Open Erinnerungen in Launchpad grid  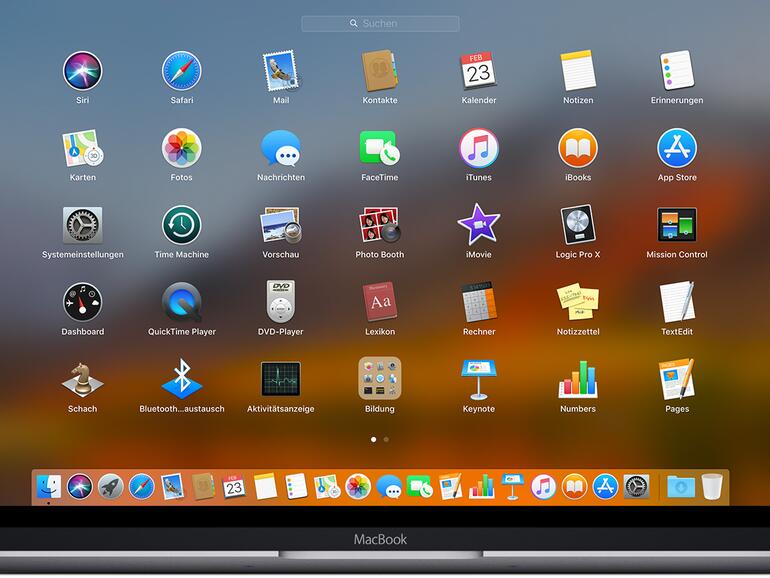coord(677,71)
